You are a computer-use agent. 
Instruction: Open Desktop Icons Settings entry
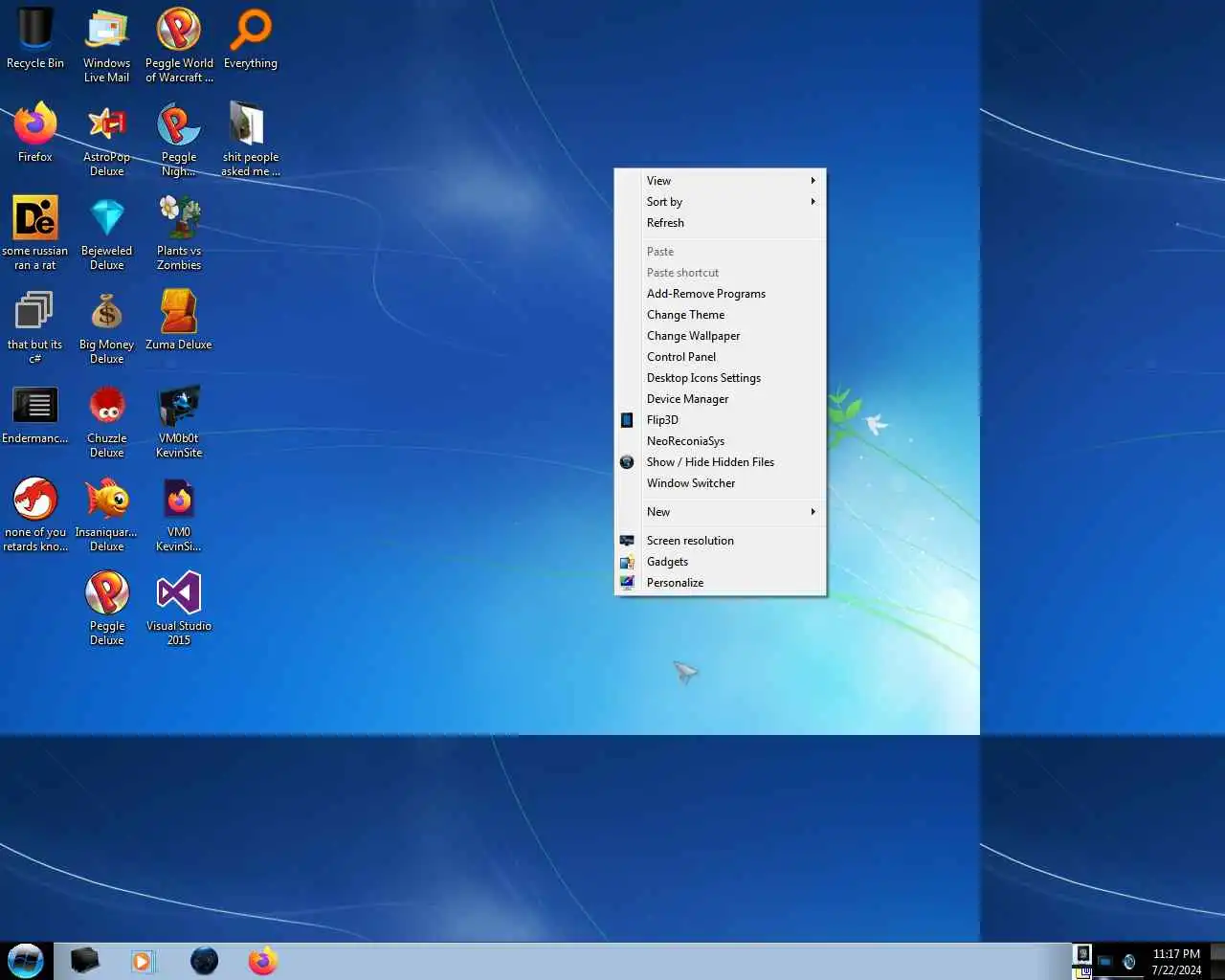720,378
